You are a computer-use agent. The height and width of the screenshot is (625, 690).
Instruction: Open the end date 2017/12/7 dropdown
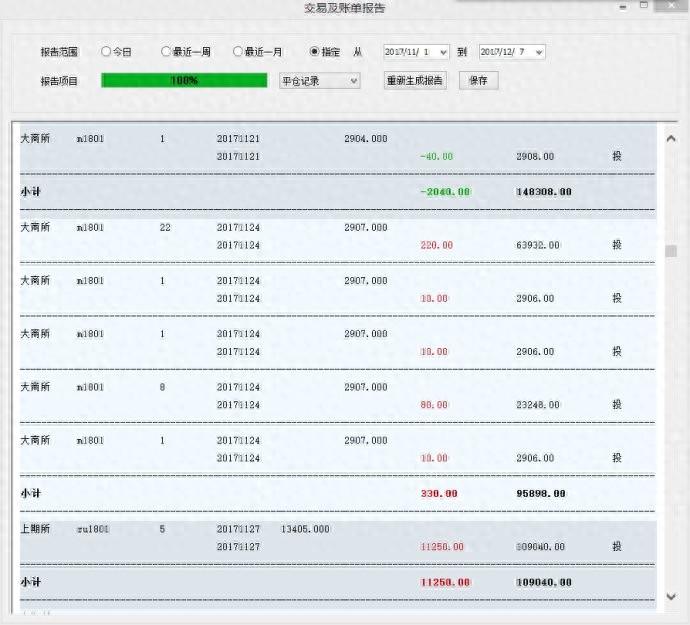(539, 52)
